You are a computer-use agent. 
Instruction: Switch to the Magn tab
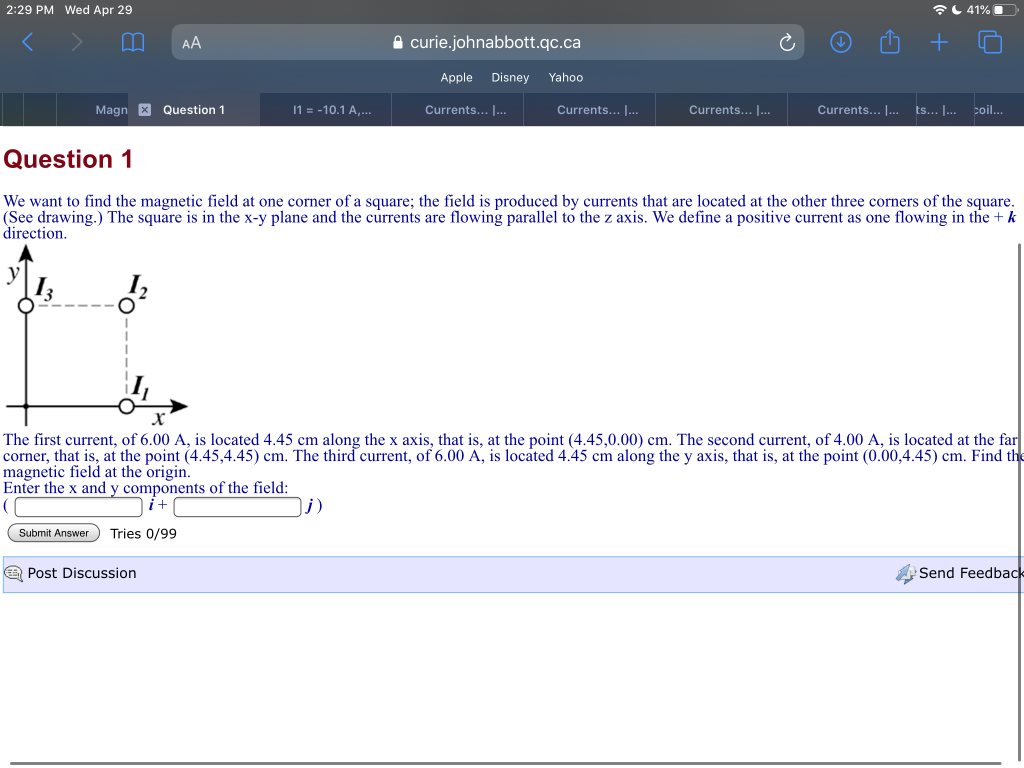coord(93,110)
